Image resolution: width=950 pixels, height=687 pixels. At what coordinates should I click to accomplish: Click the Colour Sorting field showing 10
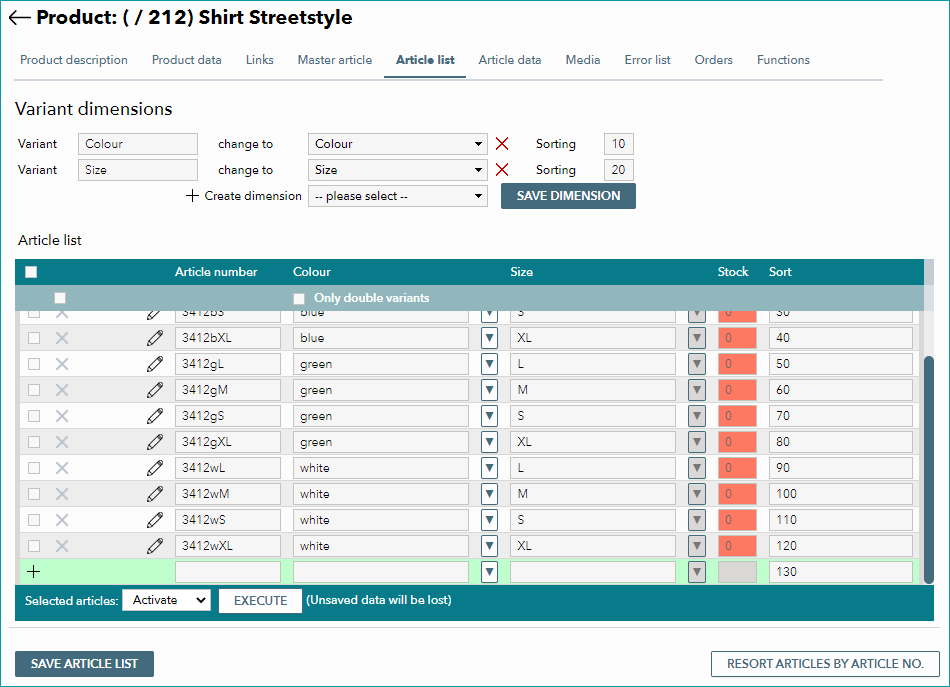pyautogui.click(x=619, y=144)
